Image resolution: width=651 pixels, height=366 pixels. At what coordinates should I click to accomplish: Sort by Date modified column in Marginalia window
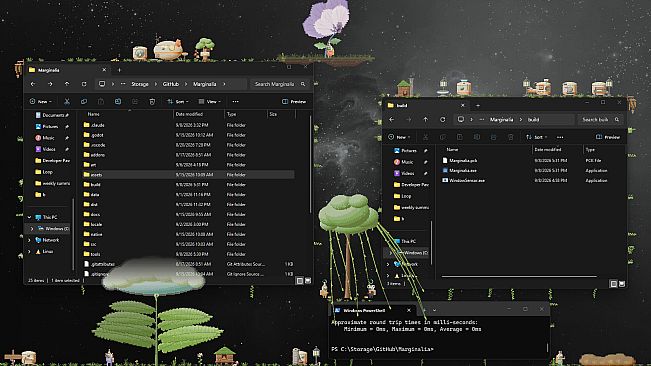189,114
